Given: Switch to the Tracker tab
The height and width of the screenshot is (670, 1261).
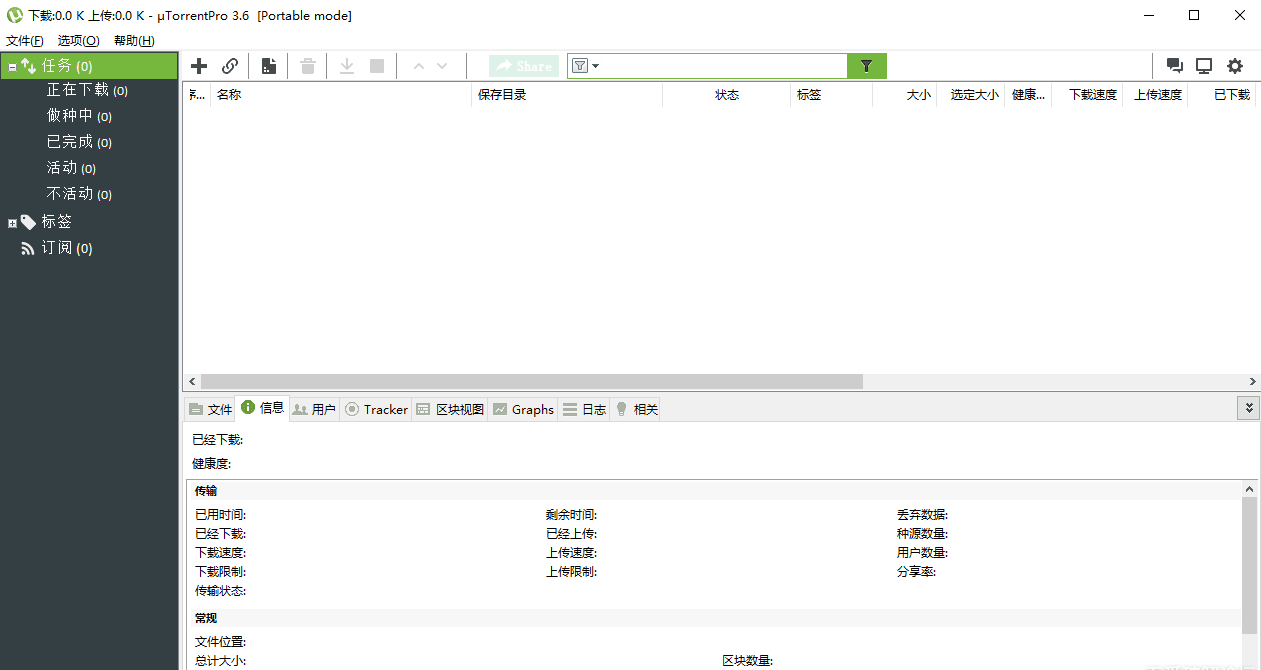Looking at the screenshot, I should click(376, 409).
